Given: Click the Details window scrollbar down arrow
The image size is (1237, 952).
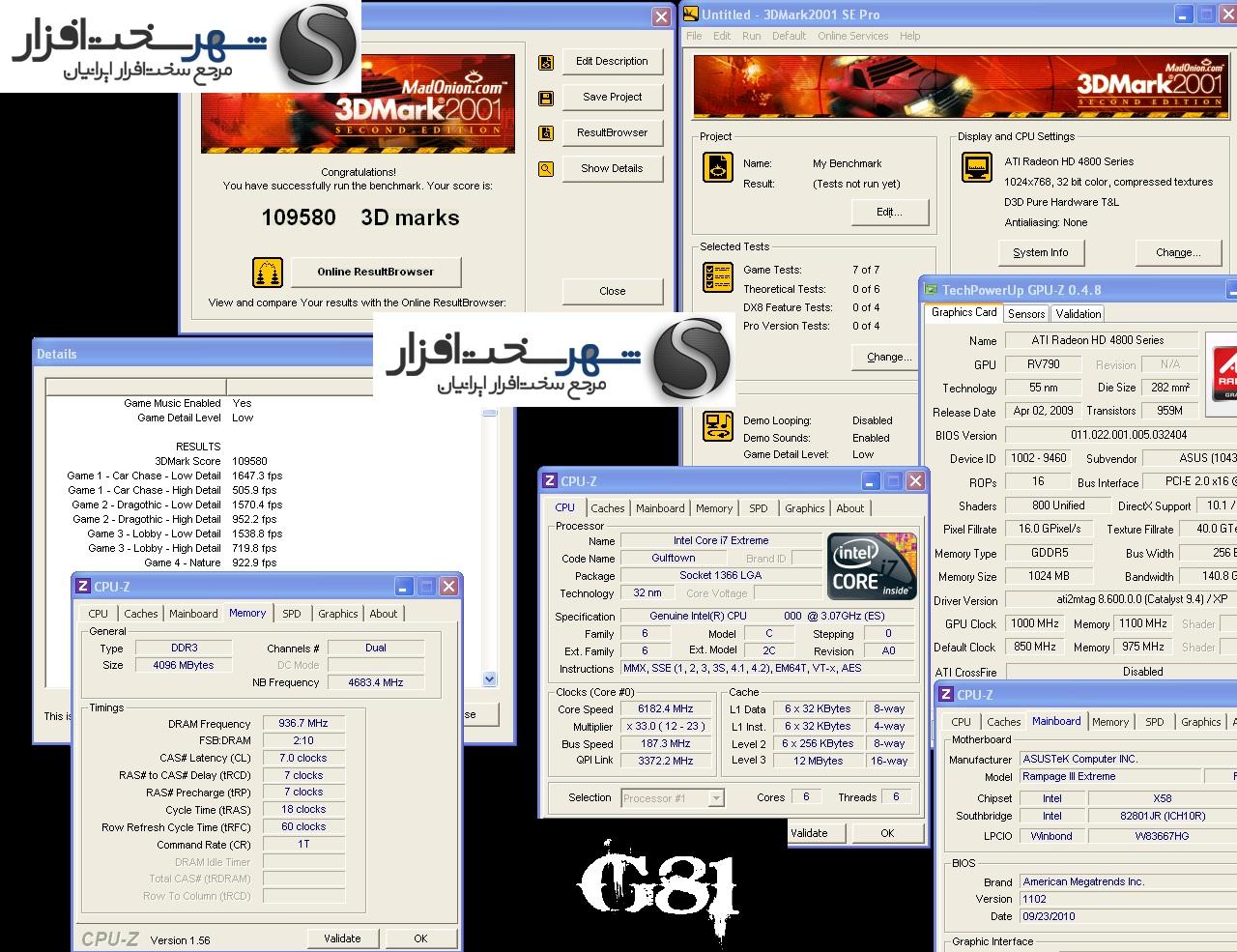Looking at the screenshot, I should tap(489, 679).
